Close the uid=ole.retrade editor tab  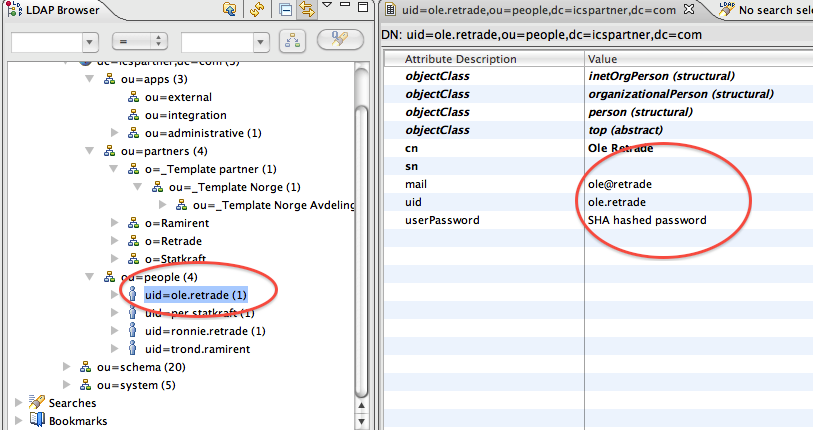coord(689,9)
